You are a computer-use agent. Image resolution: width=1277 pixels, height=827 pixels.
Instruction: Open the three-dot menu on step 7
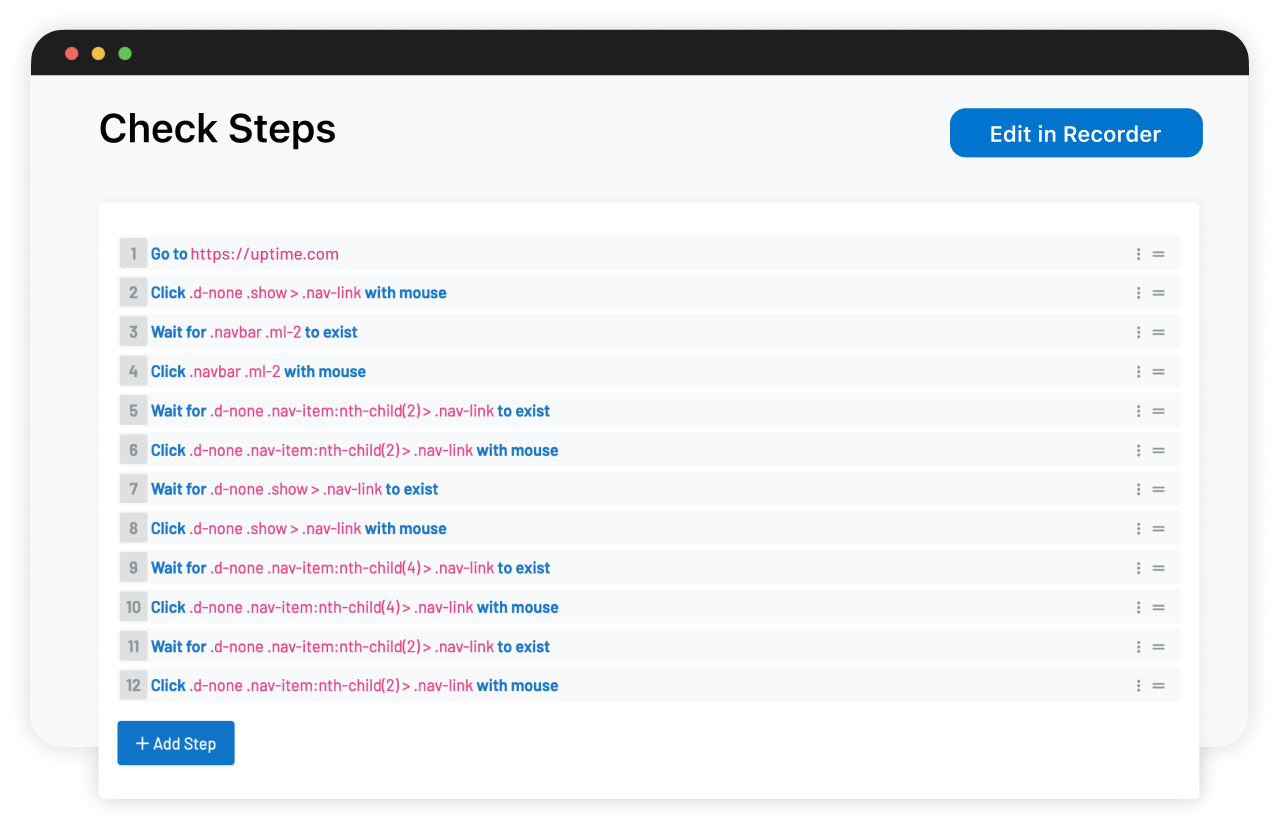pyautogui.click(x=1138, y=489)
